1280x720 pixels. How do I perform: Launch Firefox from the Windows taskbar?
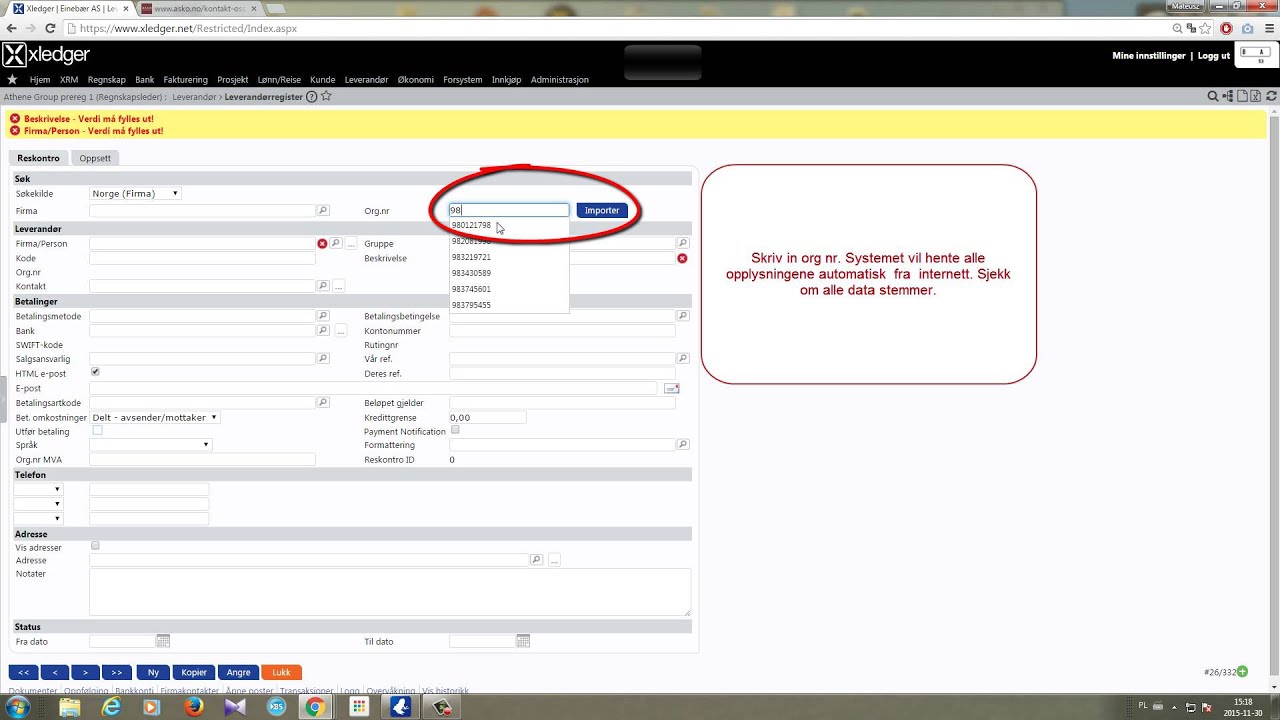(193, 707)
